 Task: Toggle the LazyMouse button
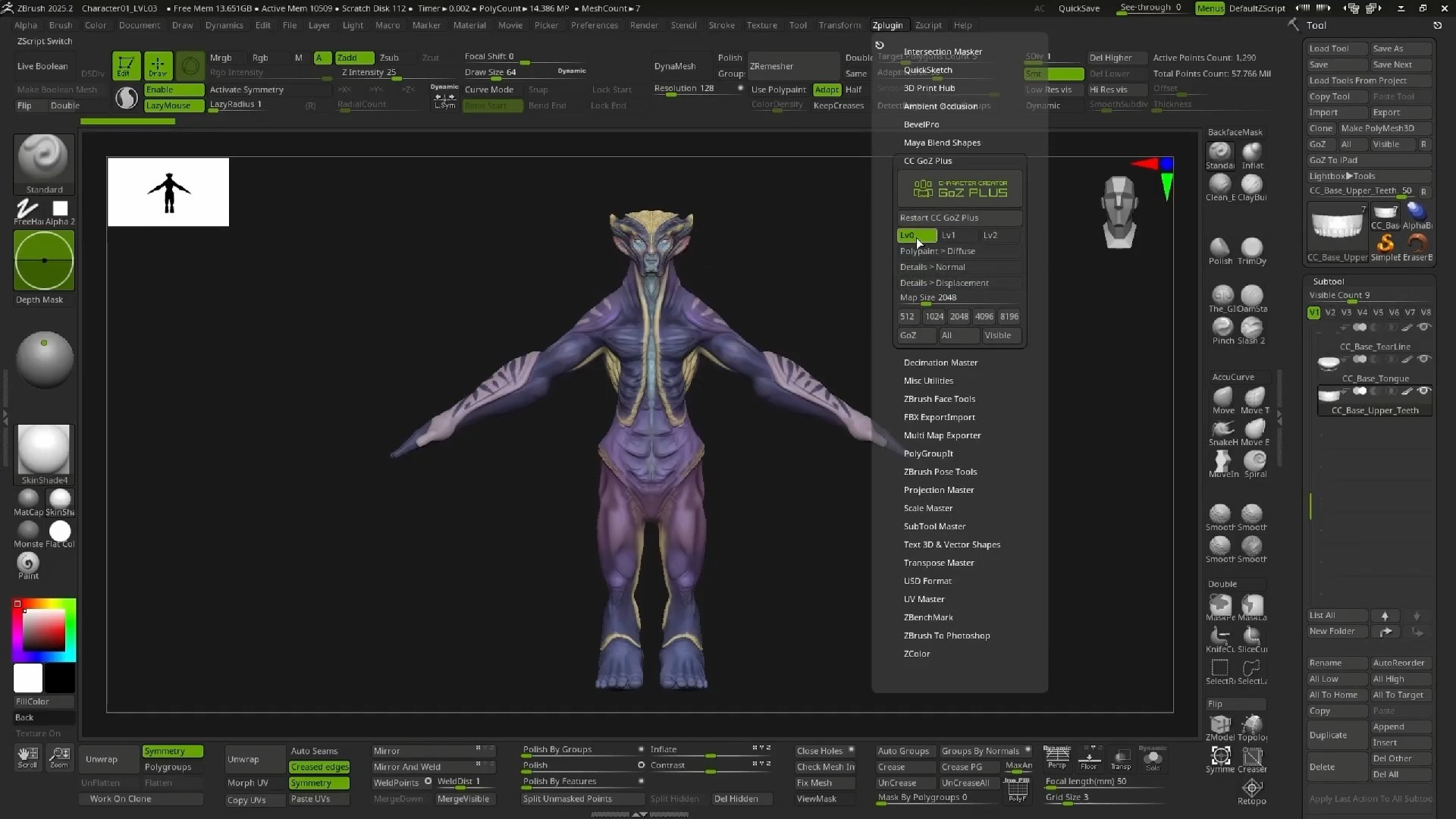tap(174, 105)
